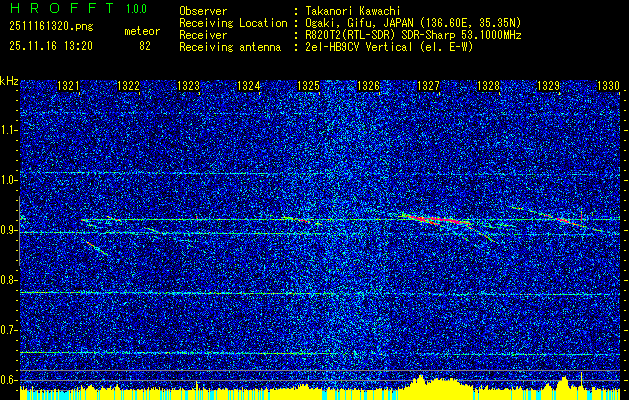Click the 1327 time marker
Viewport: 629px width, 400px height.
coord(428,85)
